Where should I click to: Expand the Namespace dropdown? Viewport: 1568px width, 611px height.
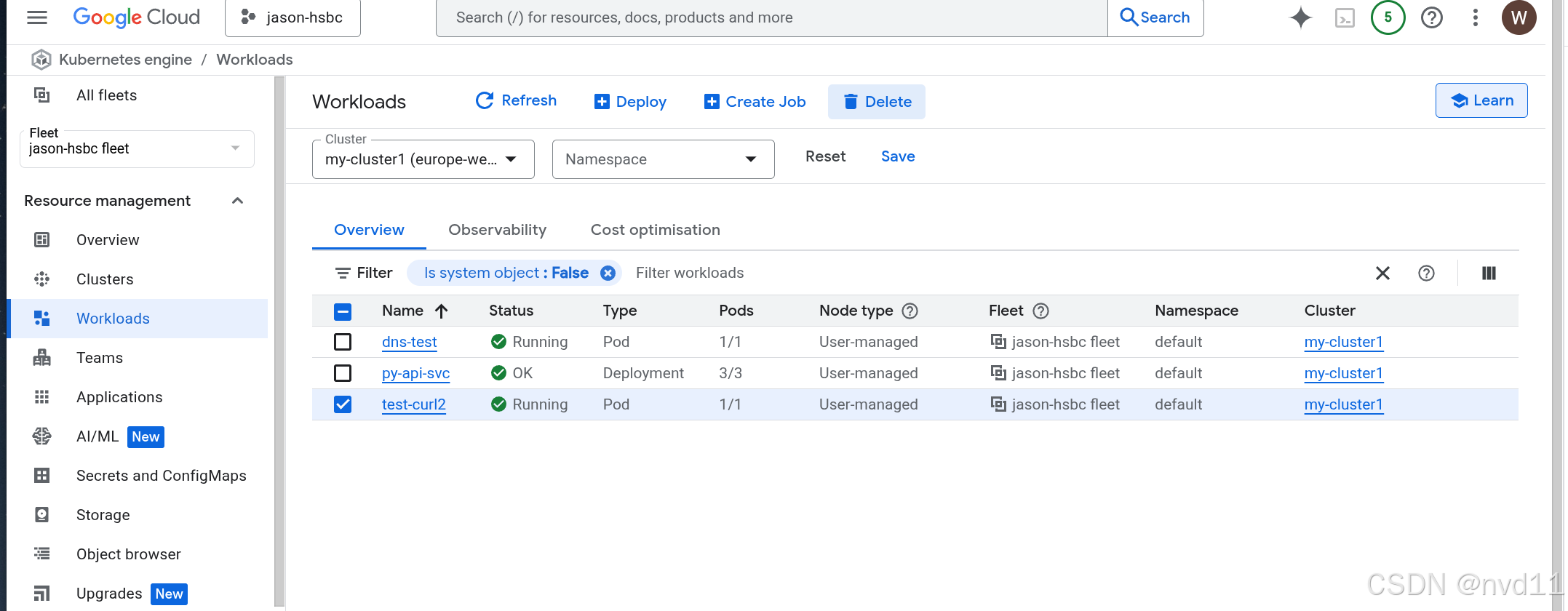tap(663, 159)
